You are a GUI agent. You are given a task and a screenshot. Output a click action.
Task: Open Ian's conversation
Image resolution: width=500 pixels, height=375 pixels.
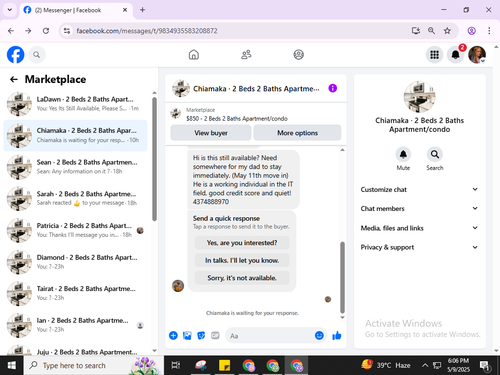(75, 325)
